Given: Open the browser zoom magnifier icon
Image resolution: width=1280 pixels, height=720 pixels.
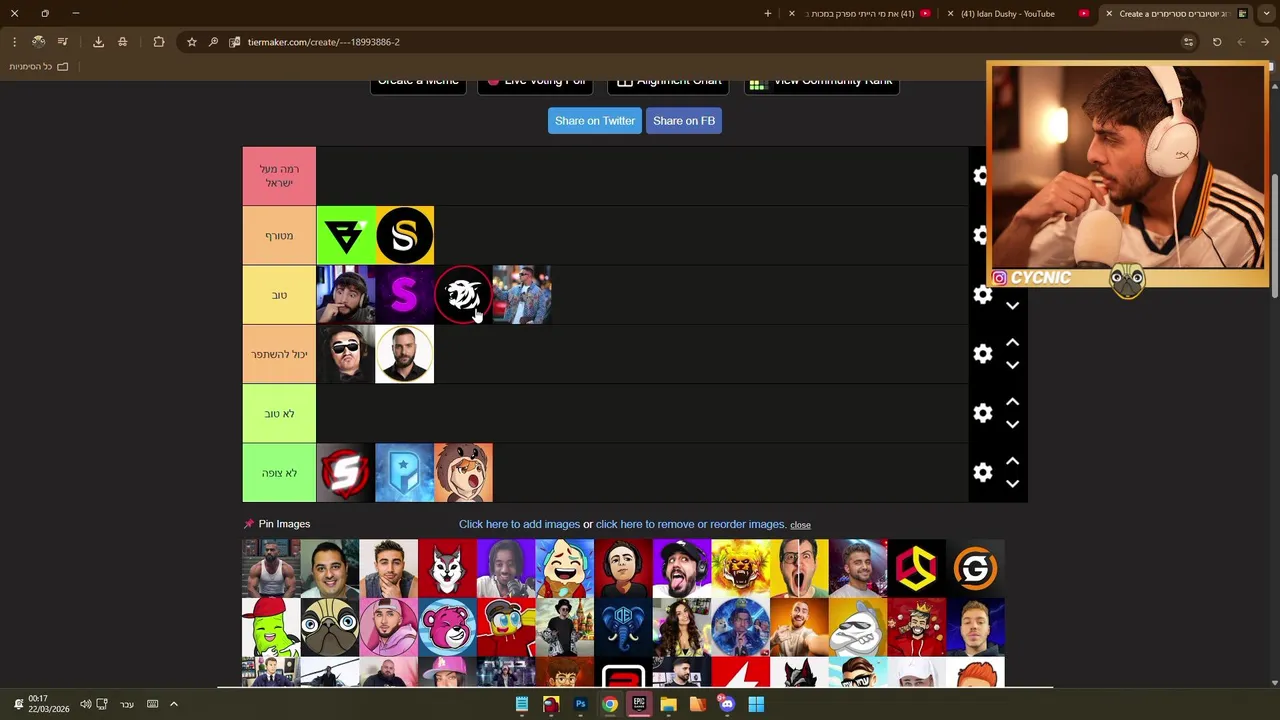Looking at the screenshot, I should click(x=213, y=42).
